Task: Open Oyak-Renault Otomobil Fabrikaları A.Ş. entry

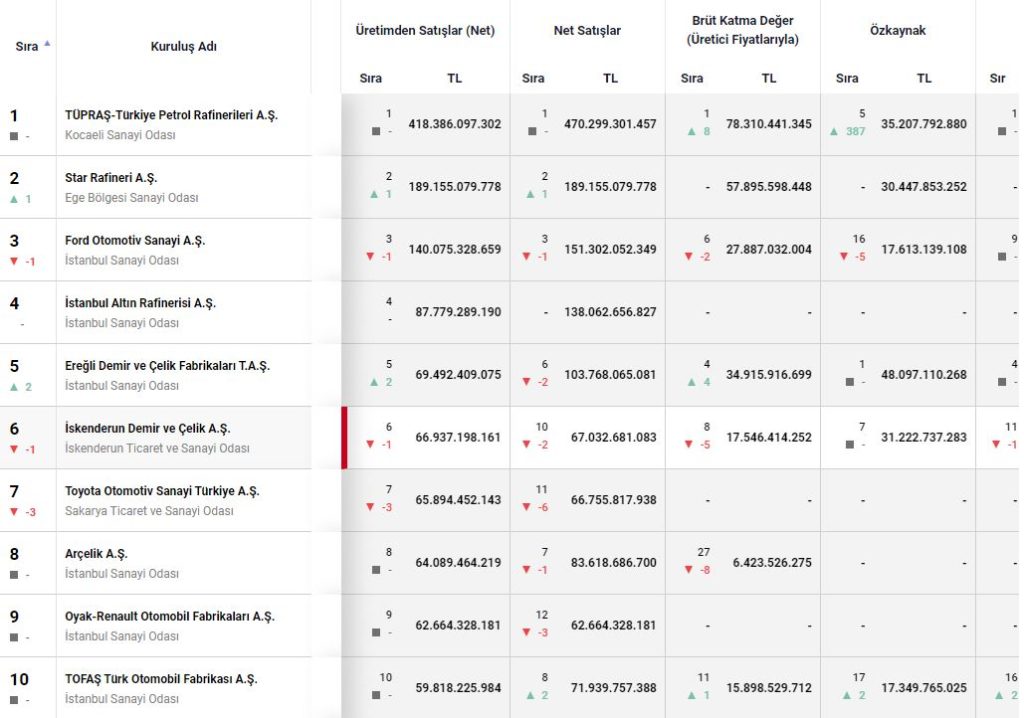Action: tap(169, 616)
